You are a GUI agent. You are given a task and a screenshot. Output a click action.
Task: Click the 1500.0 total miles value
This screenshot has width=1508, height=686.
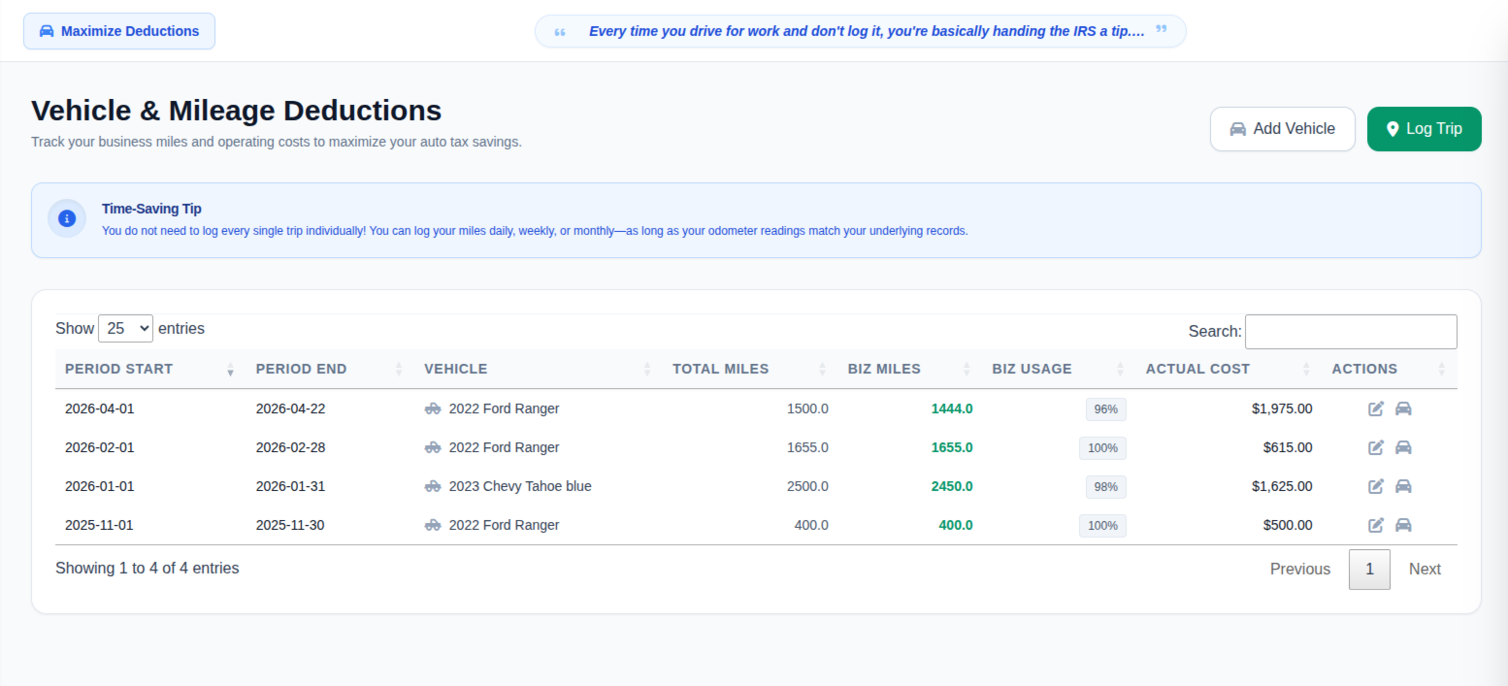(808, 408)
